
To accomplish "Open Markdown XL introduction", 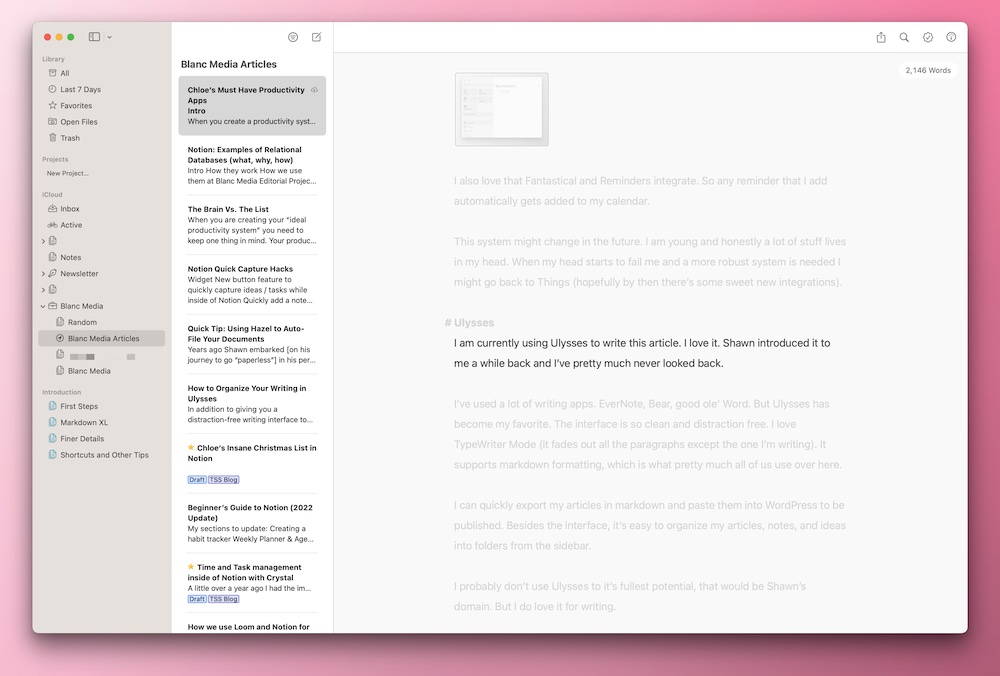I will (x=102, y=422).
